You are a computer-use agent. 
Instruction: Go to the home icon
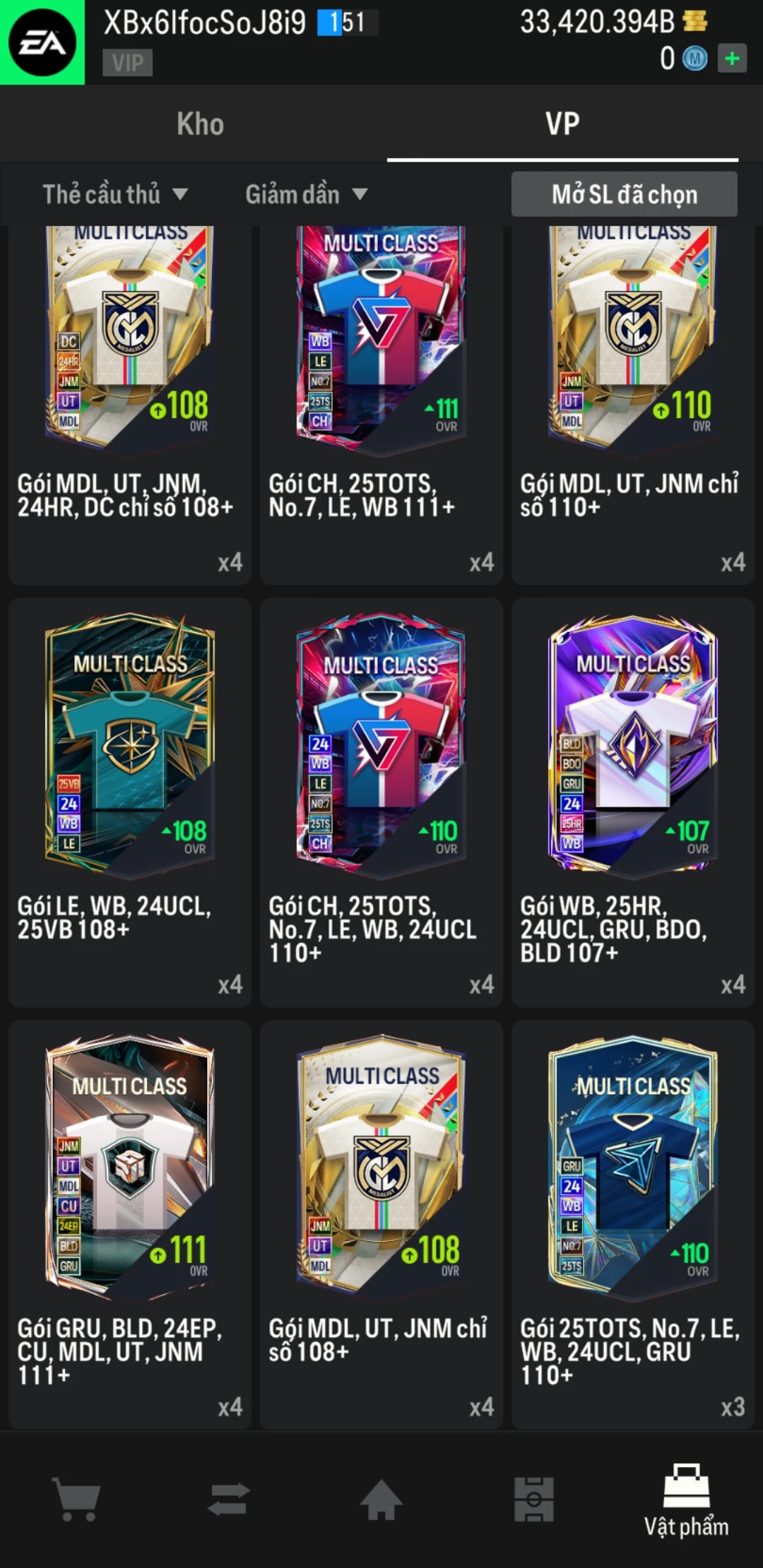(x=381, y=1499)
